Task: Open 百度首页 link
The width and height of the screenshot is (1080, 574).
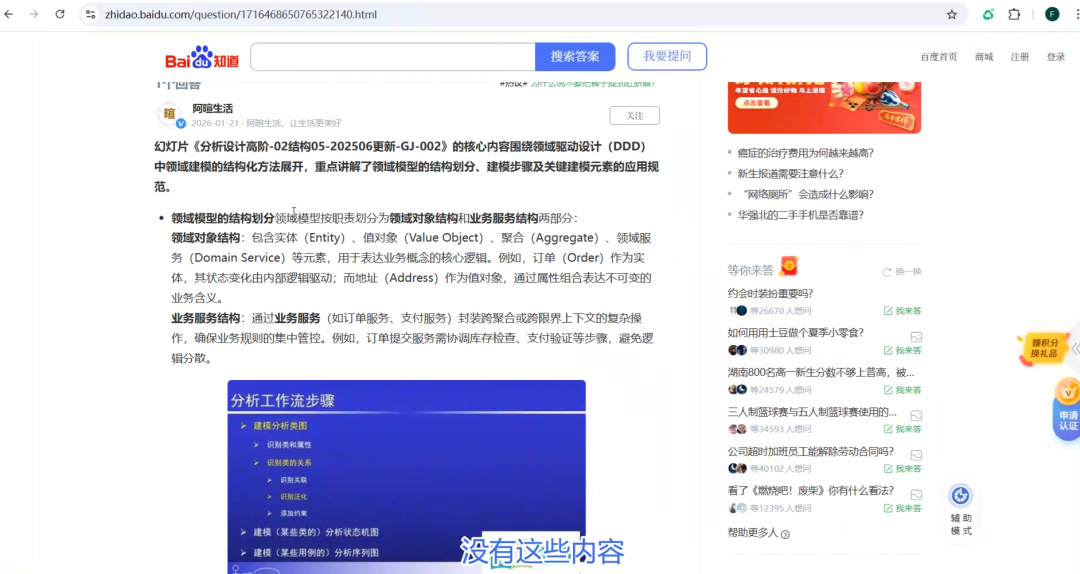Action: (939, 57)
